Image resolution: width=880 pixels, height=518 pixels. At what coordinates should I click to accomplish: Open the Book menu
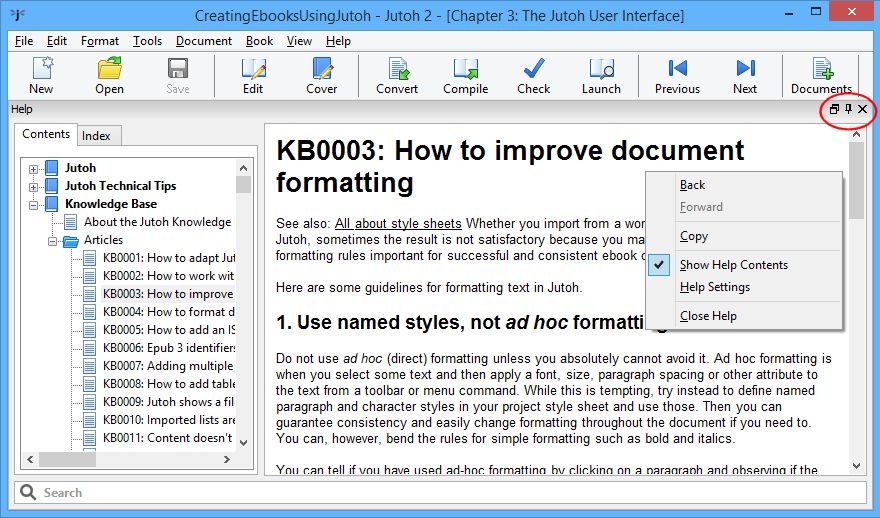click(x=259, y=41)
